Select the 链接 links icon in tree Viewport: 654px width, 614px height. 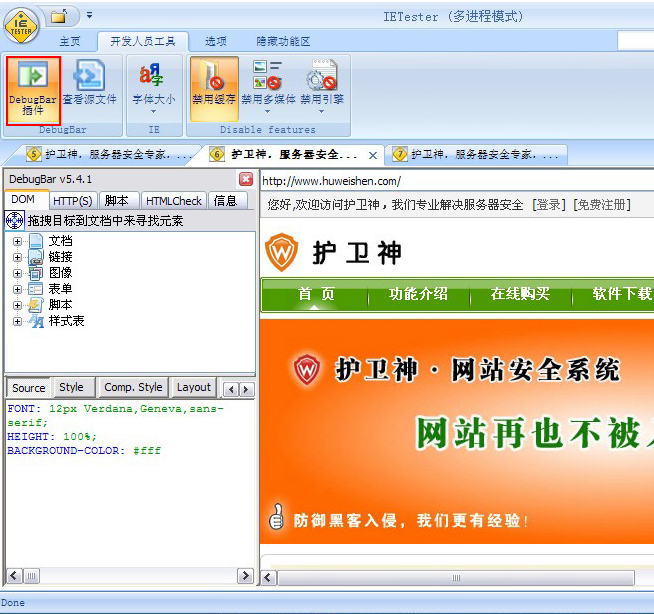[x=36, y=257]
